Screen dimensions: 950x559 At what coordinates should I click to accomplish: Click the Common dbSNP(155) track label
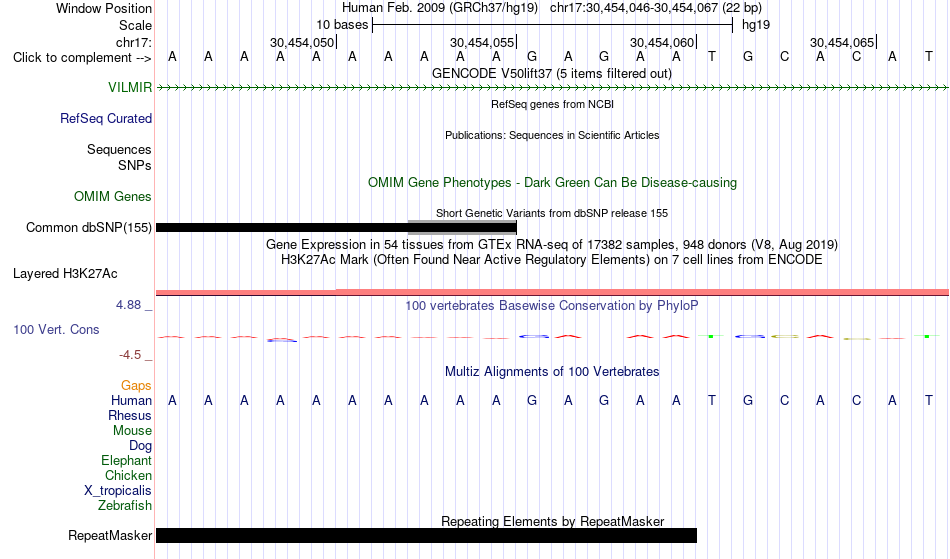(88, 228)
